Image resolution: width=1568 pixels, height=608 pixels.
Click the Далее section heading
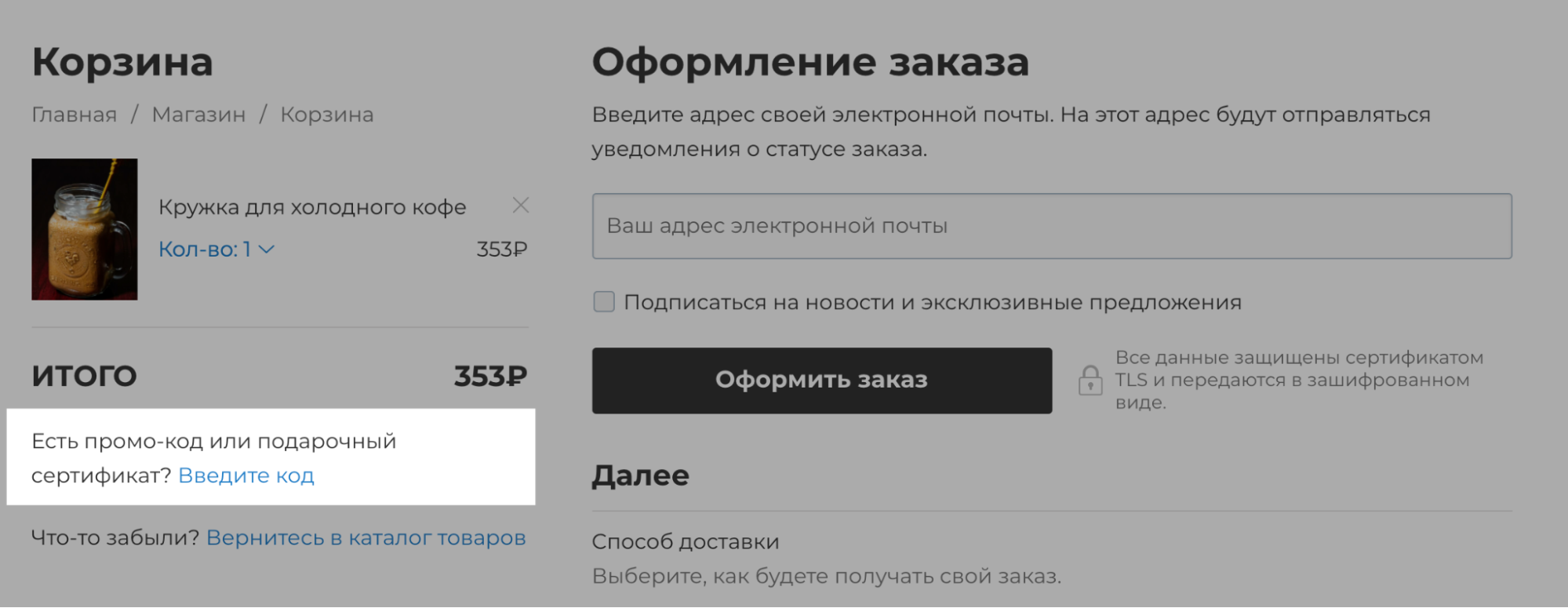pyautogui.click(x=641, y=475)
